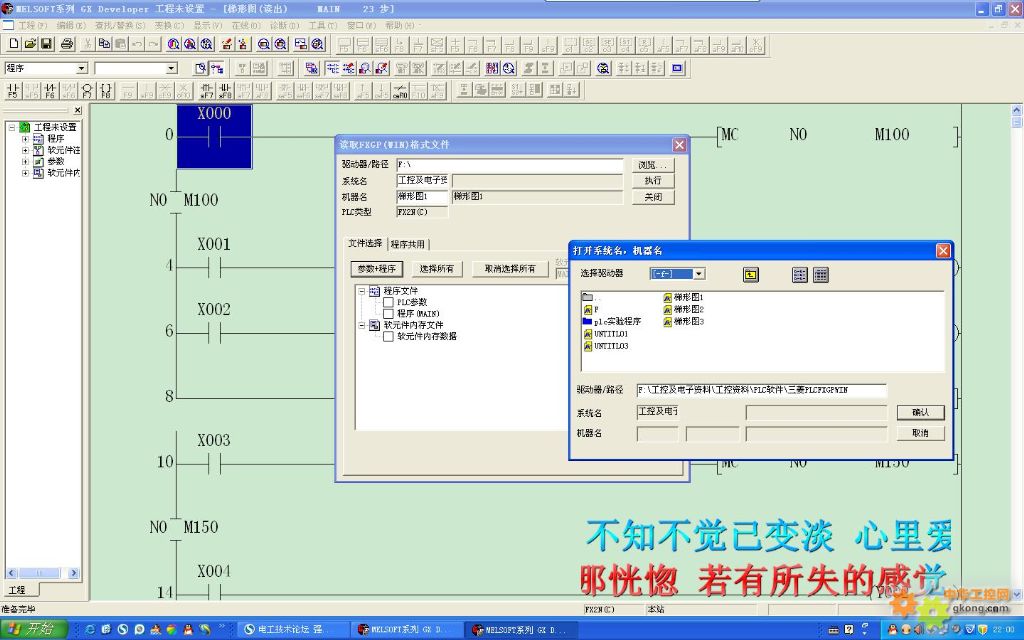Open the 工程 (F) menu
This screenshot has height=640, width=1024.
coord(33,25)
